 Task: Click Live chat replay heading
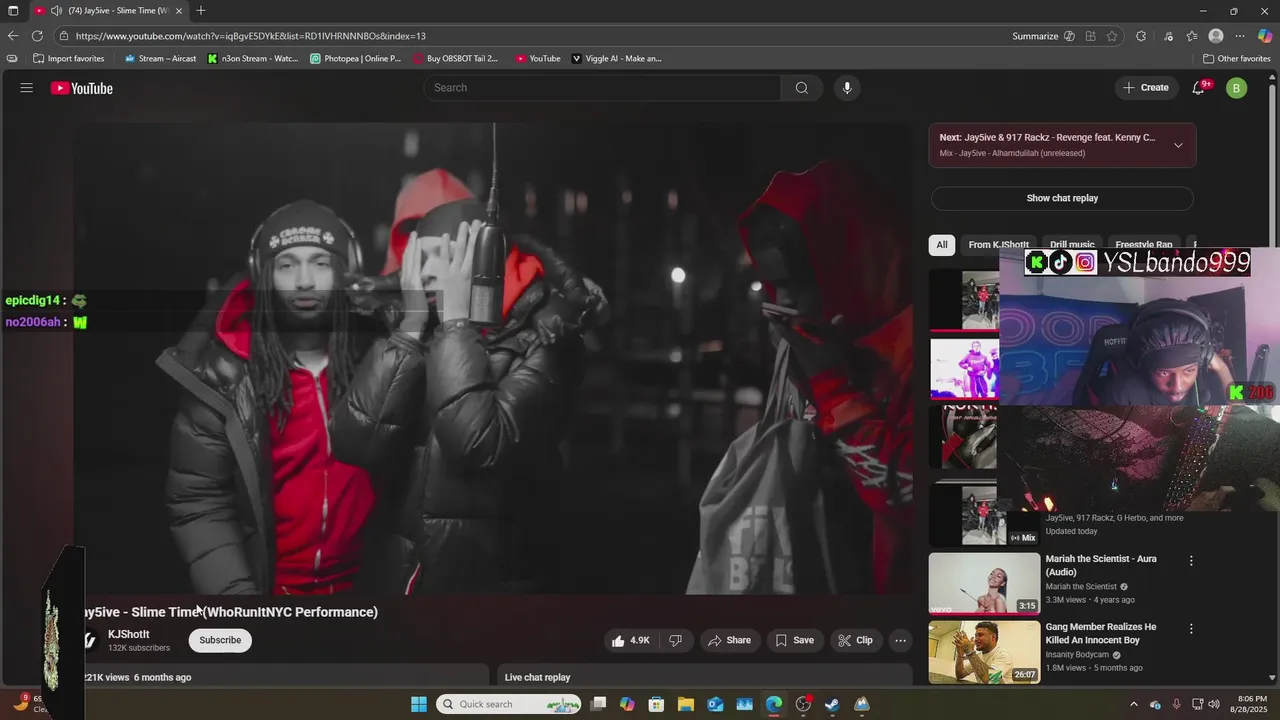(538, 677)
